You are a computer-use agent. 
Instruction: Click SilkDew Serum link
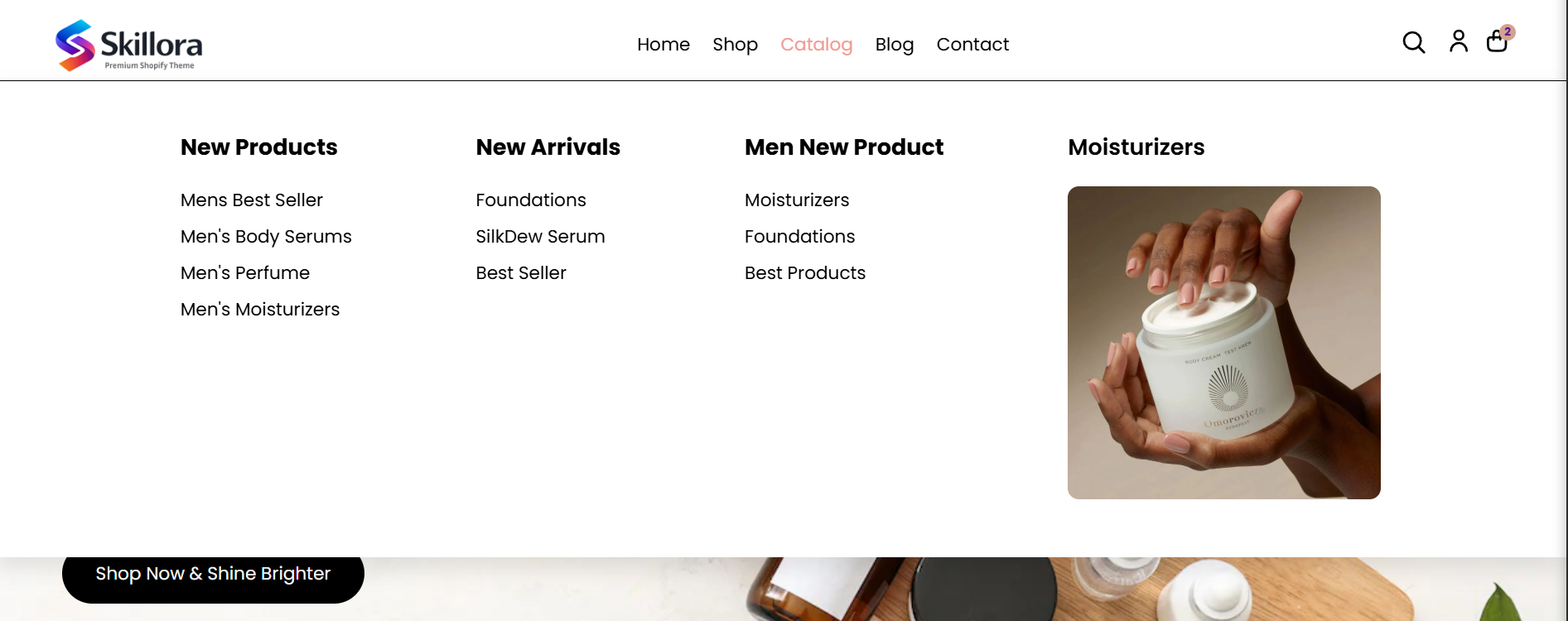pos(540,237)
